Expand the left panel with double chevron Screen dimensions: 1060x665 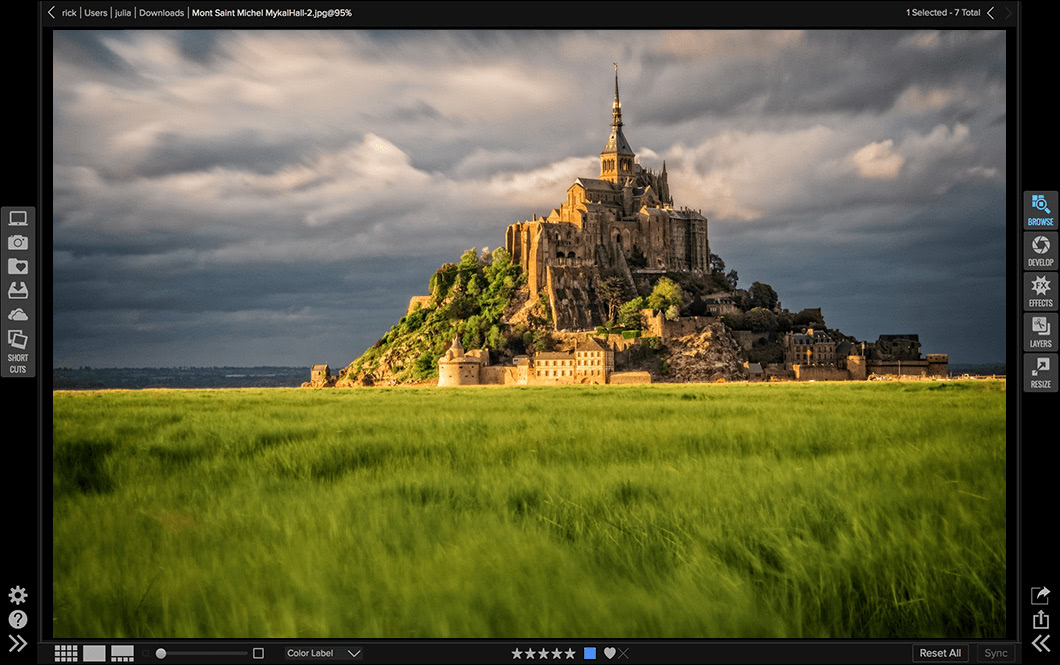point(18,643)
